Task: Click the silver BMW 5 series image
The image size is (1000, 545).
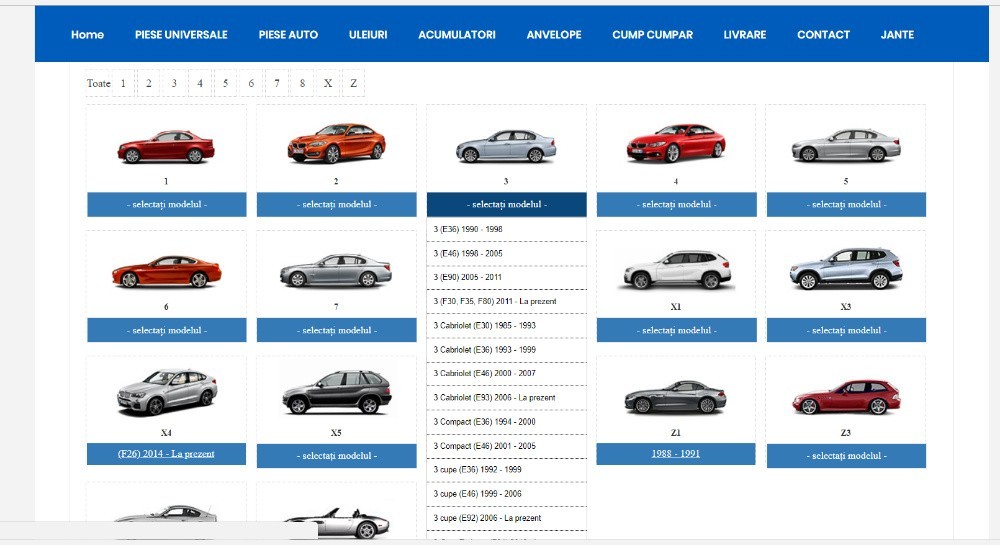Action: pos(846,145)
